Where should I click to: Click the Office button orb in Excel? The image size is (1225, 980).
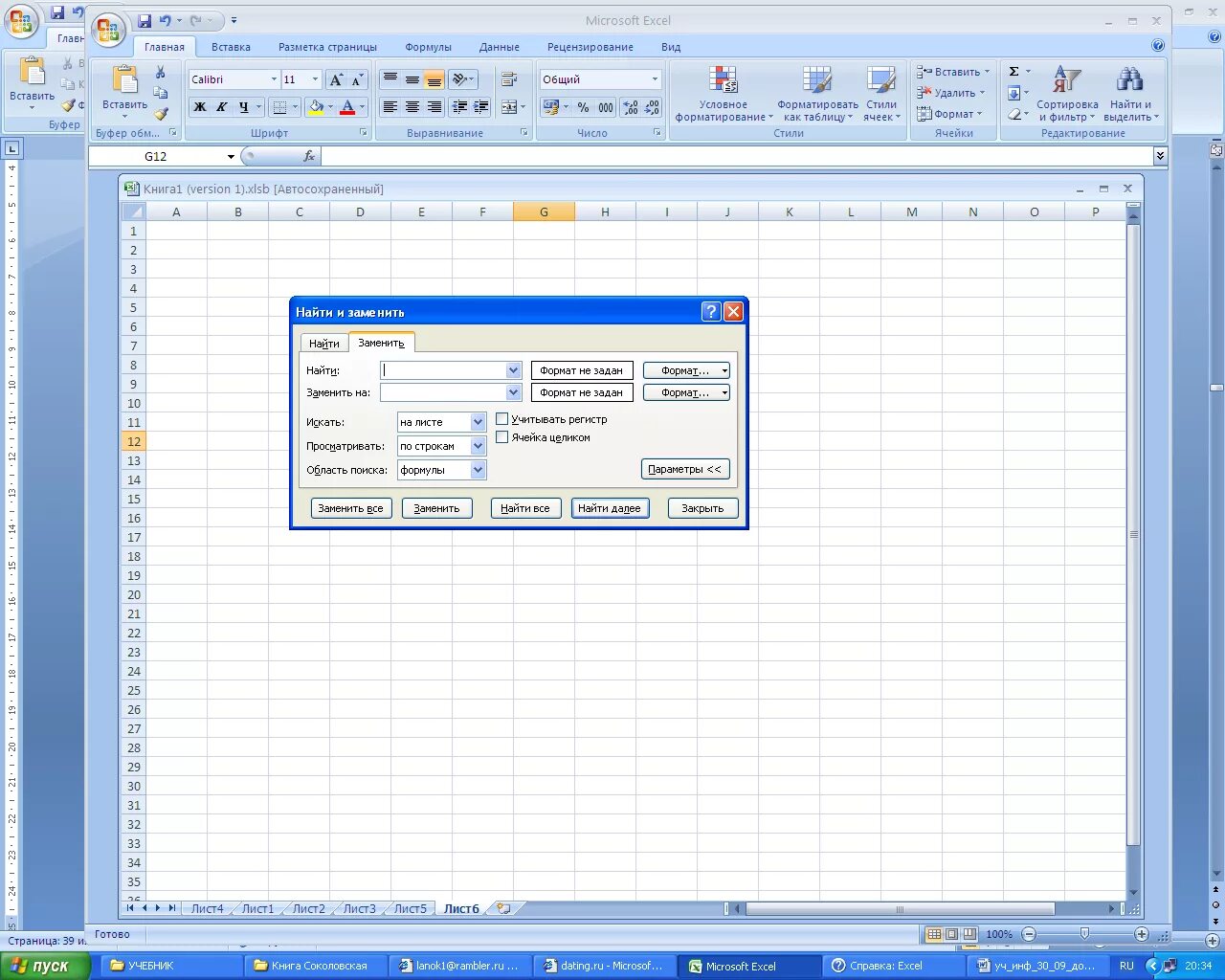108,29
